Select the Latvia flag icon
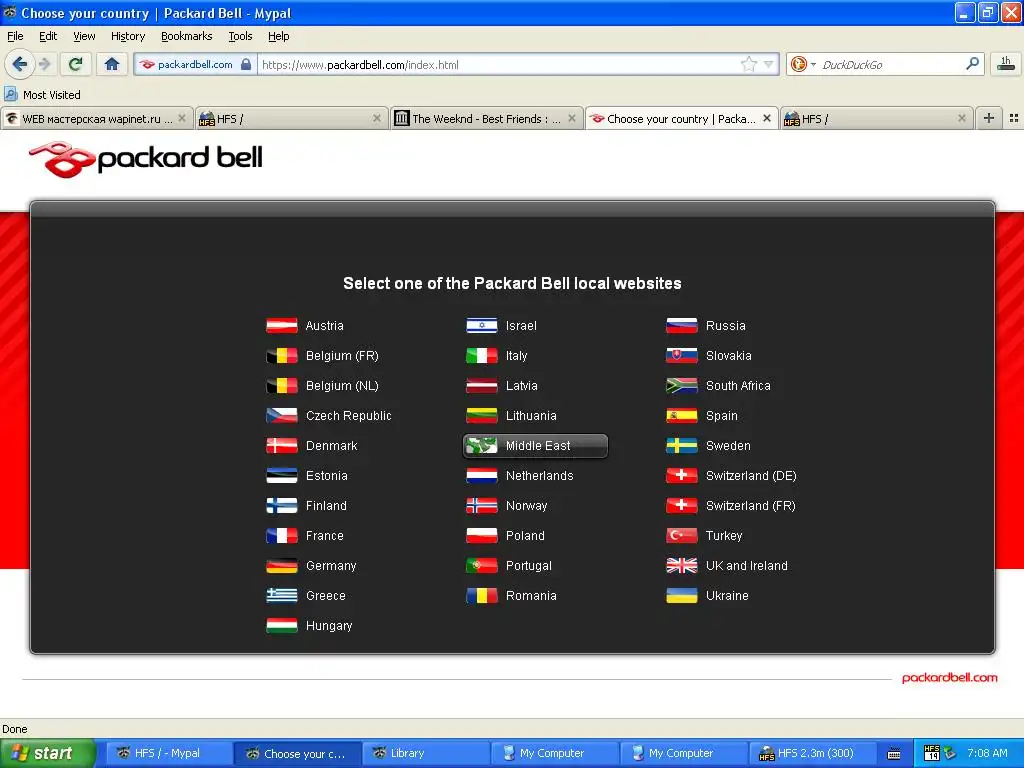Viewport: 1024px width, 768px height. pyautogui.click(x=481, y=385)
